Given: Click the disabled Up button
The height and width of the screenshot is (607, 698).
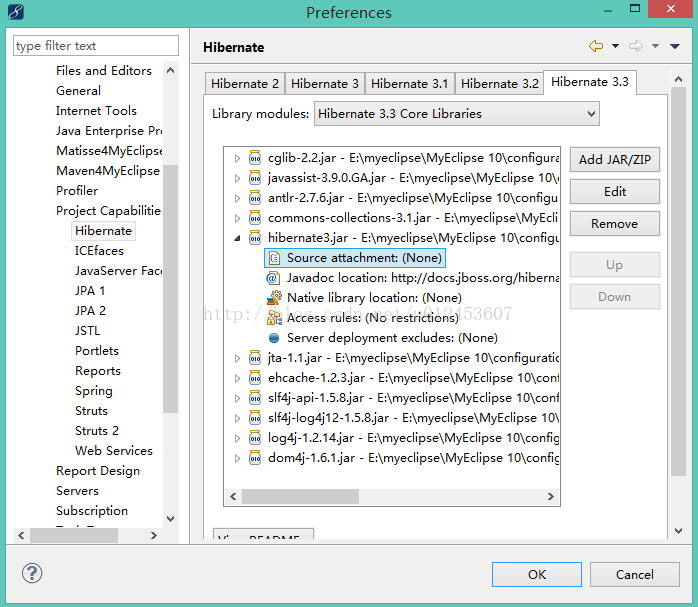Looking at the screenshot, I should click(615, 265).
